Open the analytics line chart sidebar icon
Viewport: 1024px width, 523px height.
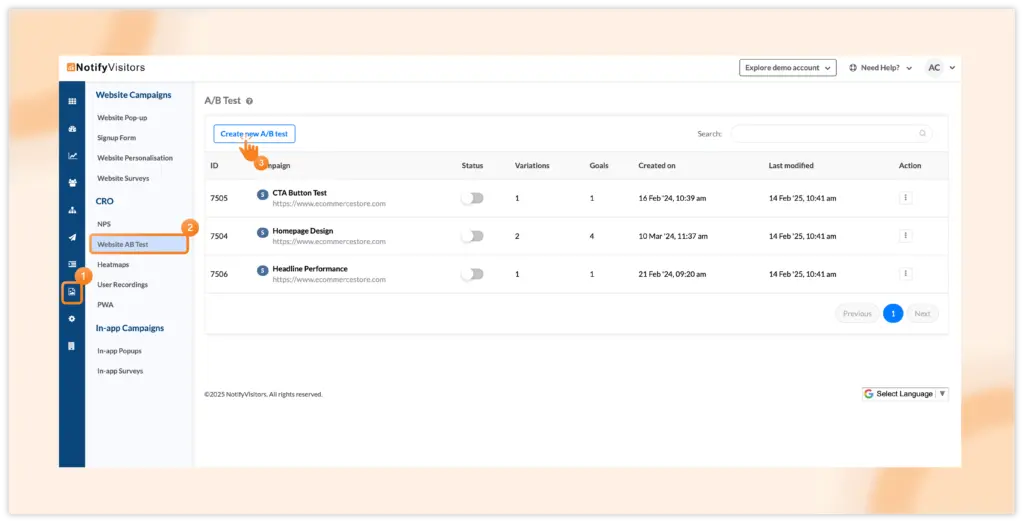pos(72,156)
